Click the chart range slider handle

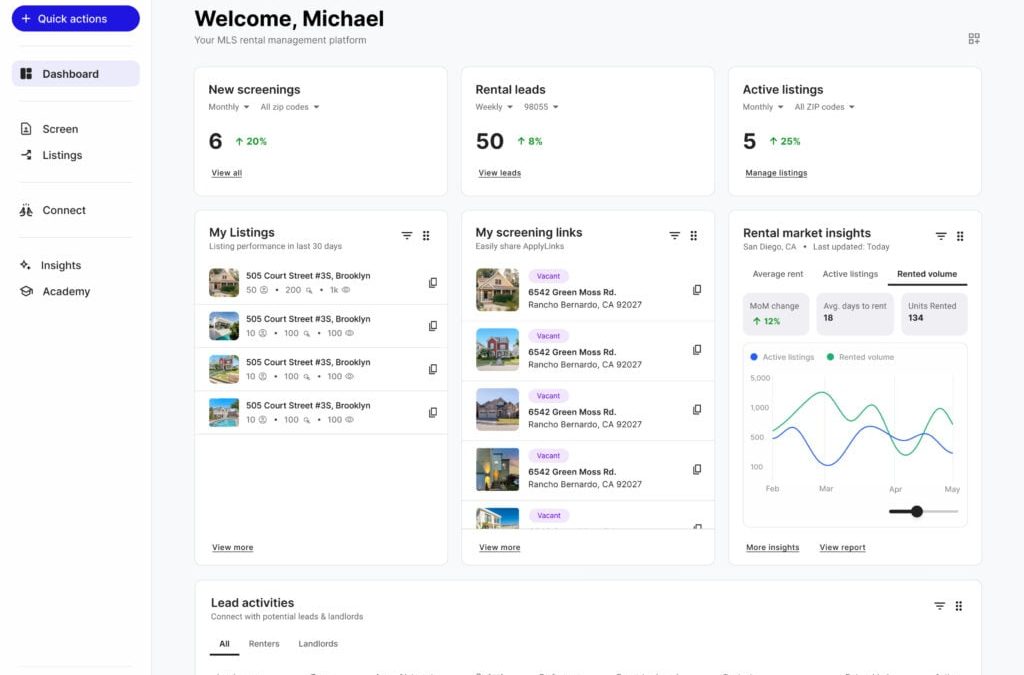click(917, 511)
